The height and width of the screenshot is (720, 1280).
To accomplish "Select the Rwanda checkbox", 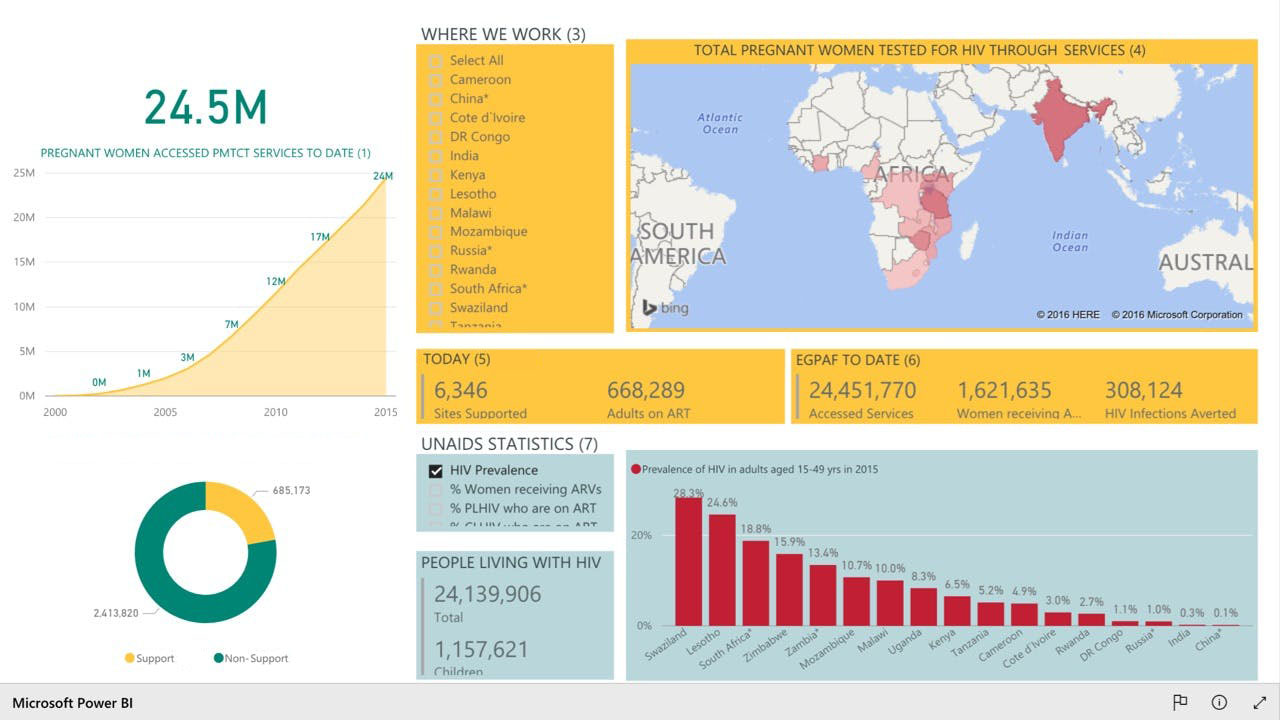I will 436,270.
